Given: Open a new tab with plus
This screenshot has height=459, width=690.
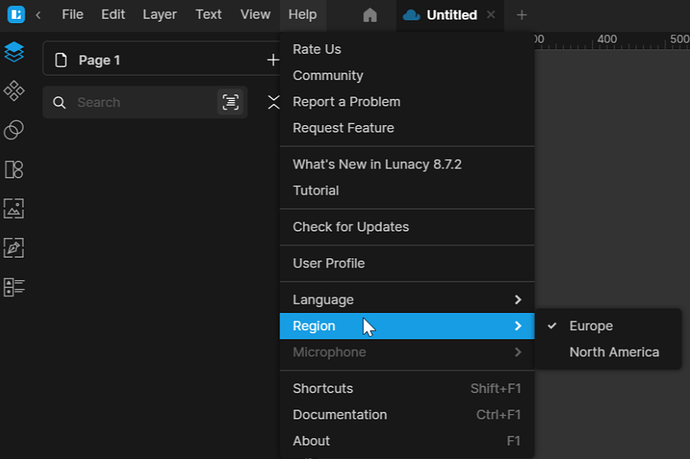Looking at the screenshot, I should pos(521,15).
